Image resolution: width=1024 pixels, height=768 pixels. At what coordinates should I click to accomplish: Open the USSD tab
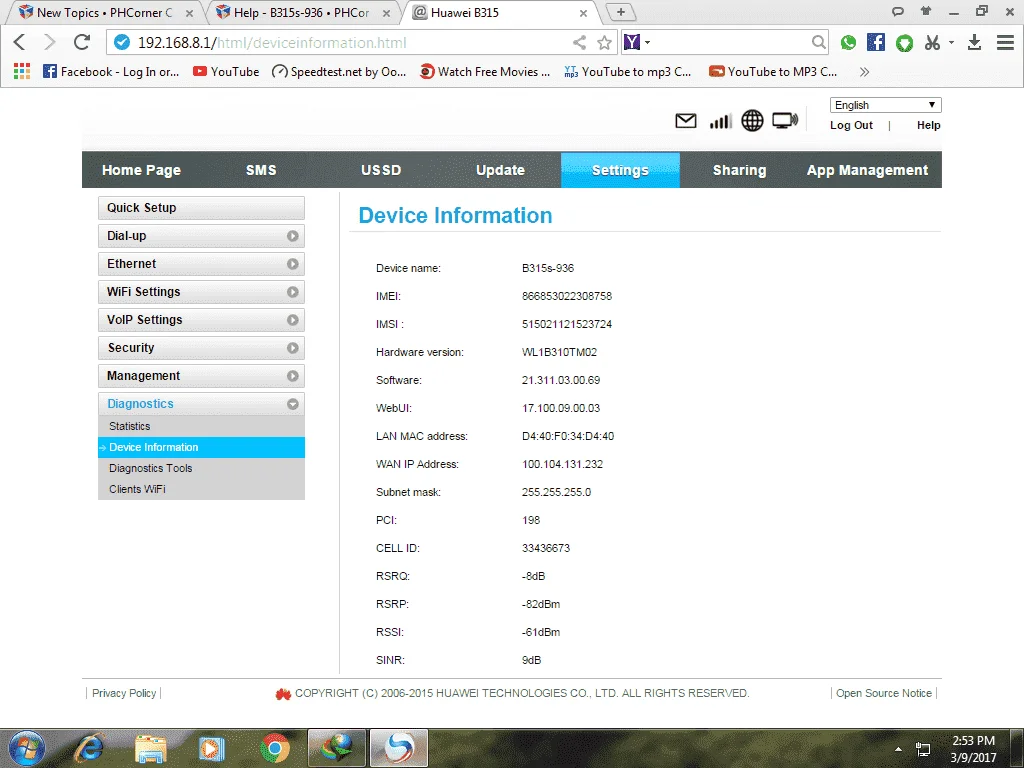tap(381, 170)
